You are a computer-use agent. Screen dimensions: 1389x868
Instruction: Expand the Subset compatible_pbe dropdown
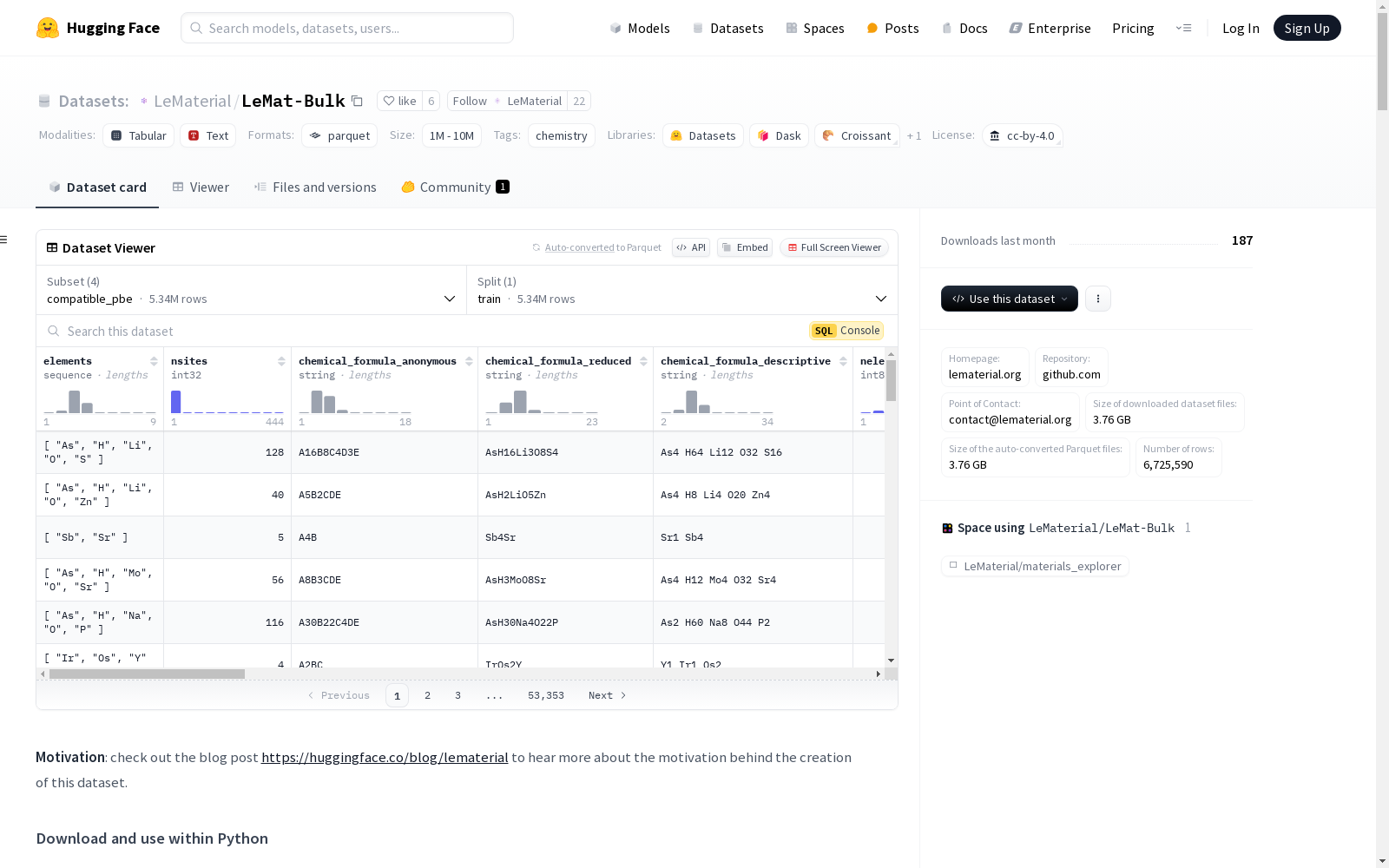tap(252, 290)
